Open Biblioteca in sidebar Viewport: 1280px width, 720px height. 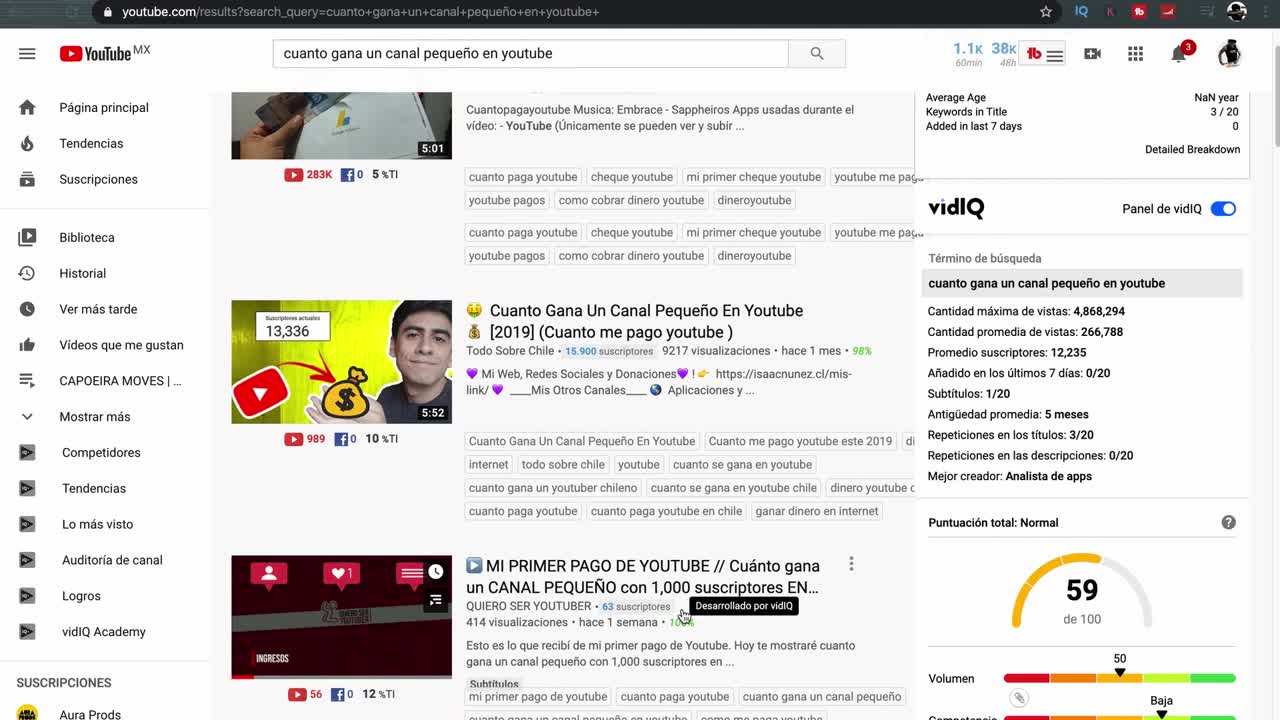(x=87, y=237)
